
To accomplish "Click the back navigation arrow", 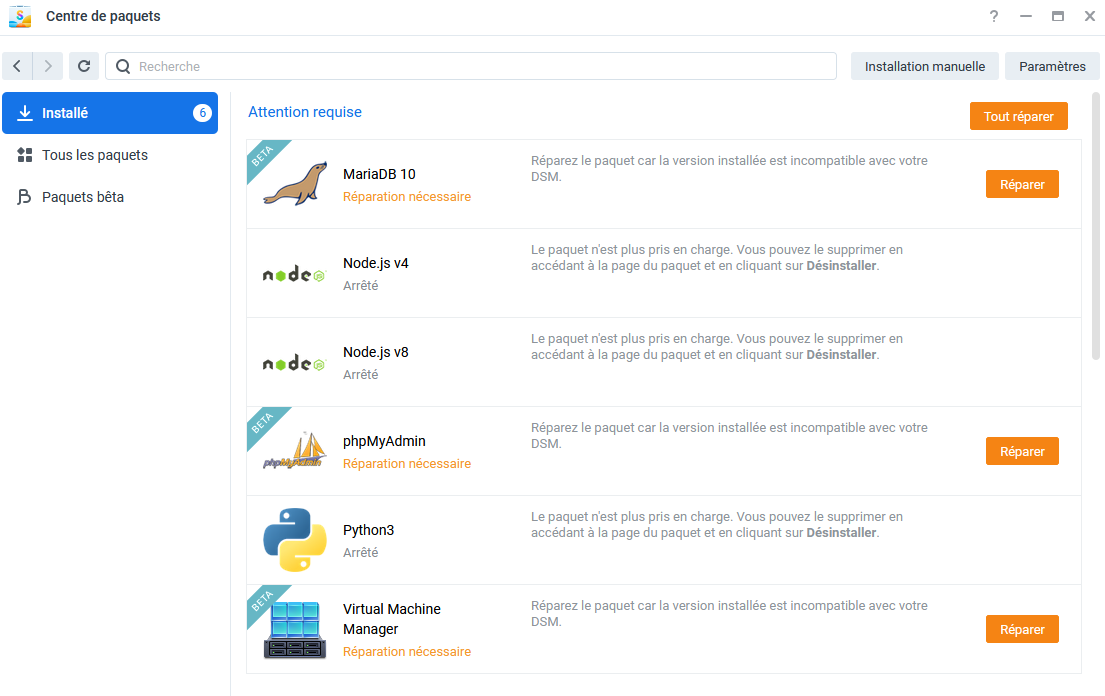I will point(18,66).
